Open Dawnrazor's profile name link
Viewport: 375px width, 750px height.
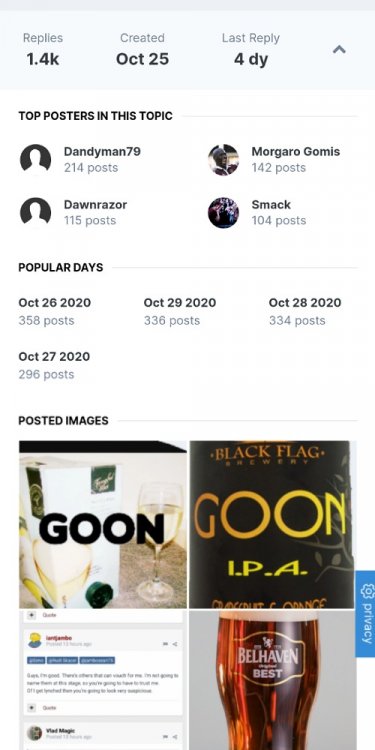(x=95, y=205)
